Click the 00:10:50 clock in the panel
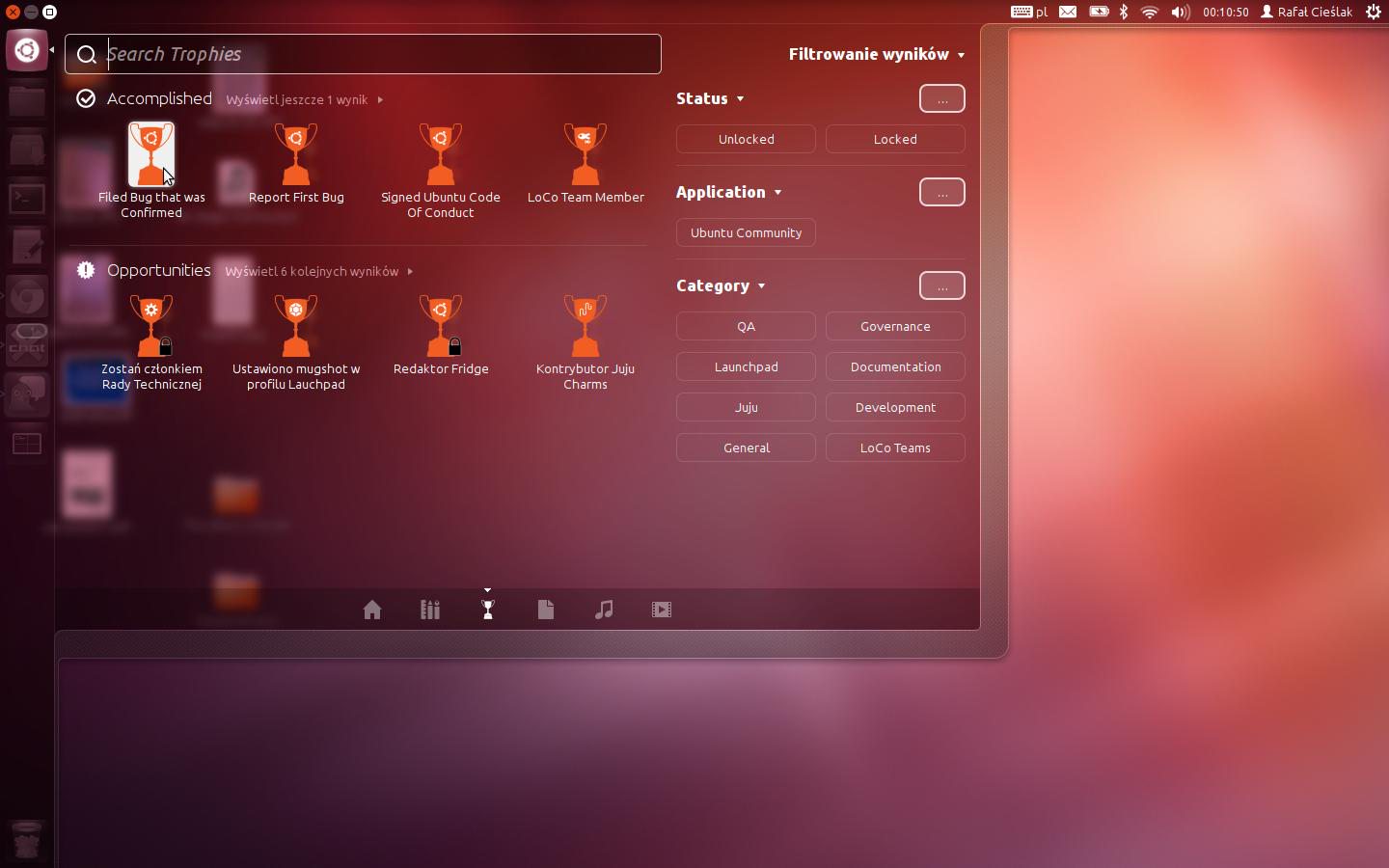The image size is (1389, 868). pos(1226,12)
